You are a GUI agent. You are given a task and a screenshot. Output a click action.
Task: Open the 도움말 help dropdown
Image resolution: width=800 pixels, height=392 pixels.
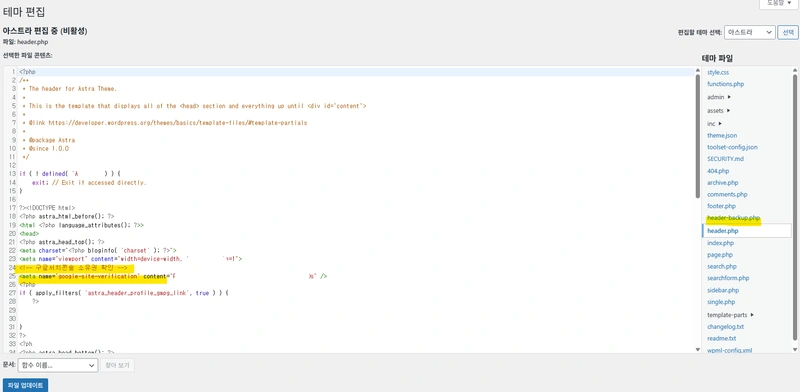[x=779, y=3]
